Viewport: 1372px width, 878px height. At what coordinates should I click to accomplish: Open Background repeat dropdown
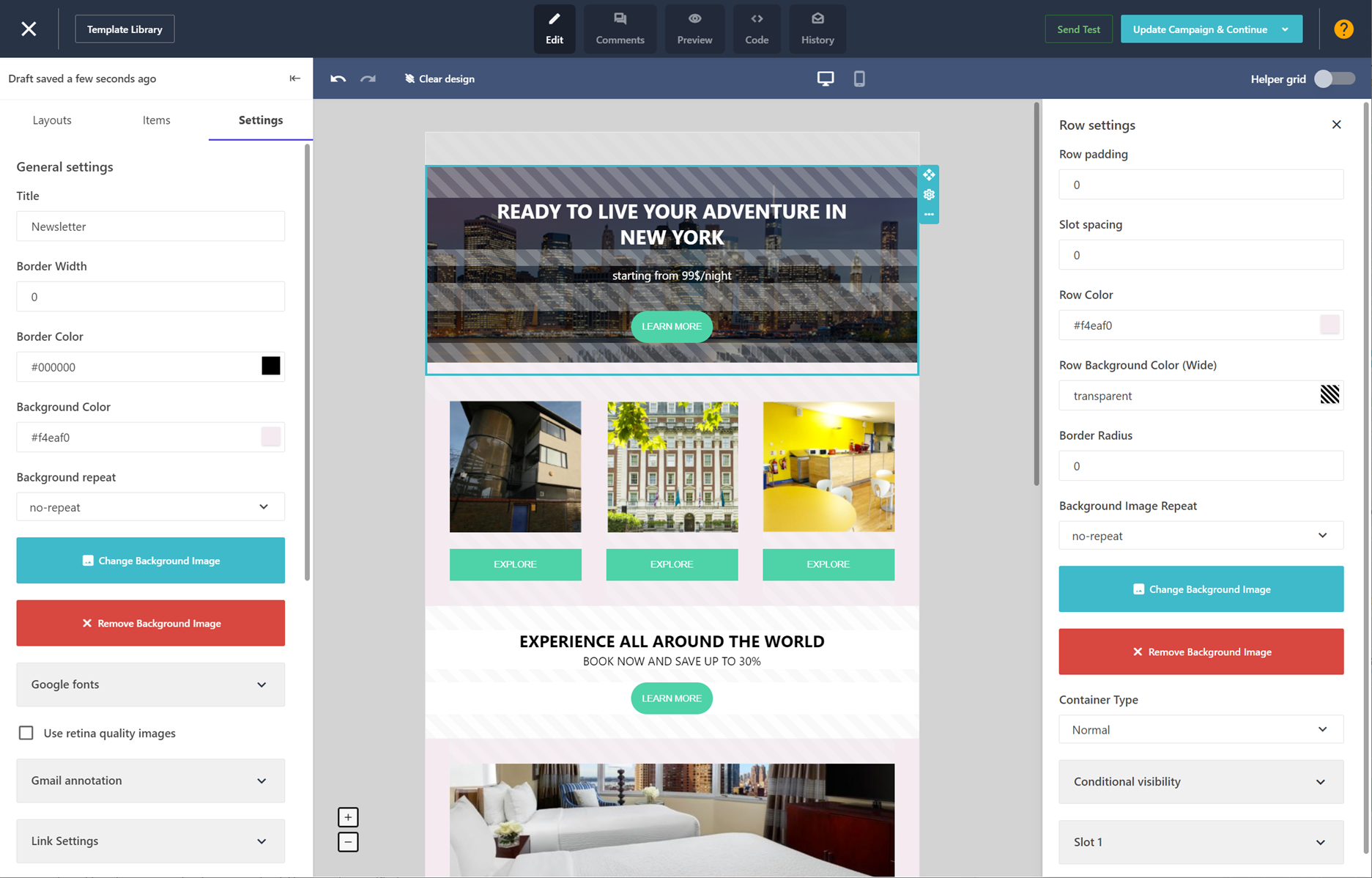point(150,507)
